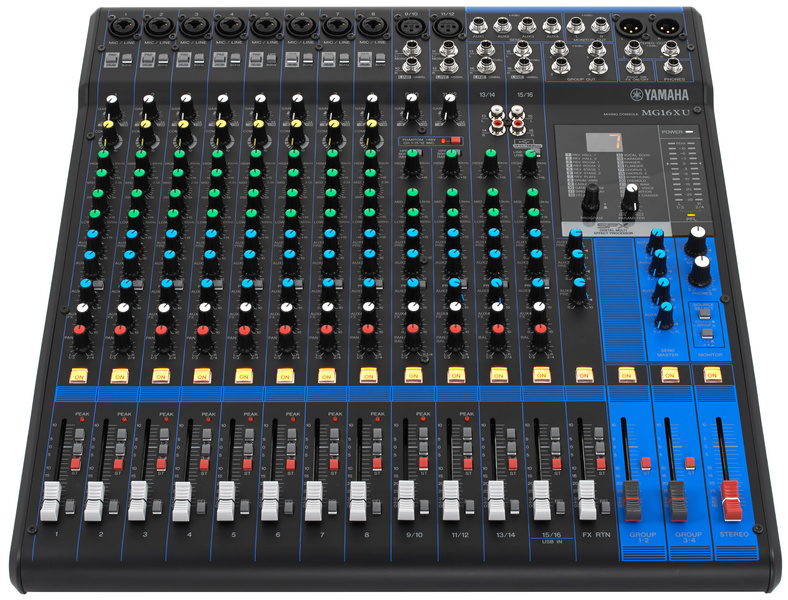Click the GROUP 3-4 fader
The width and height of the screenshot is (788, 600).
[x=677, y=502]
